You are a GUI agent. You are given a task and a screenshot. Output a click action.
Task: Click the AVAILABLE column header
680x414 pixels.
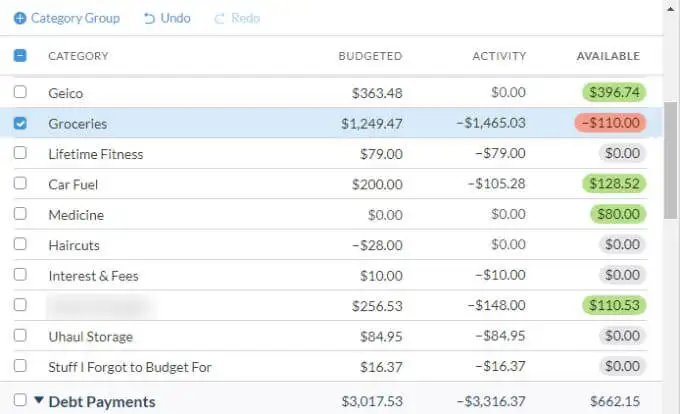click(608, 56)
